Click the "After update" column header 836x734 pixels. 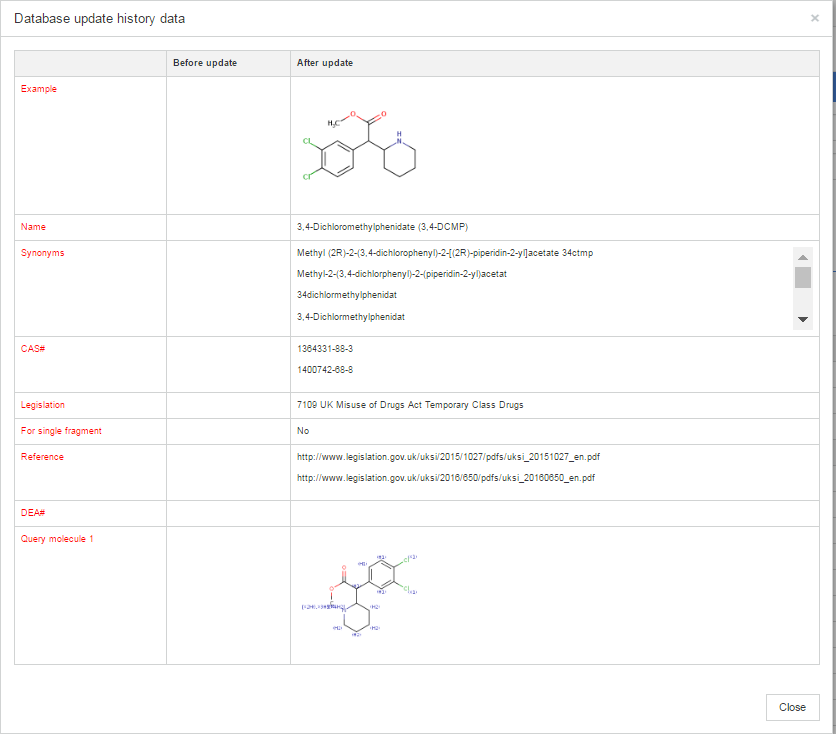click(325, 63)
